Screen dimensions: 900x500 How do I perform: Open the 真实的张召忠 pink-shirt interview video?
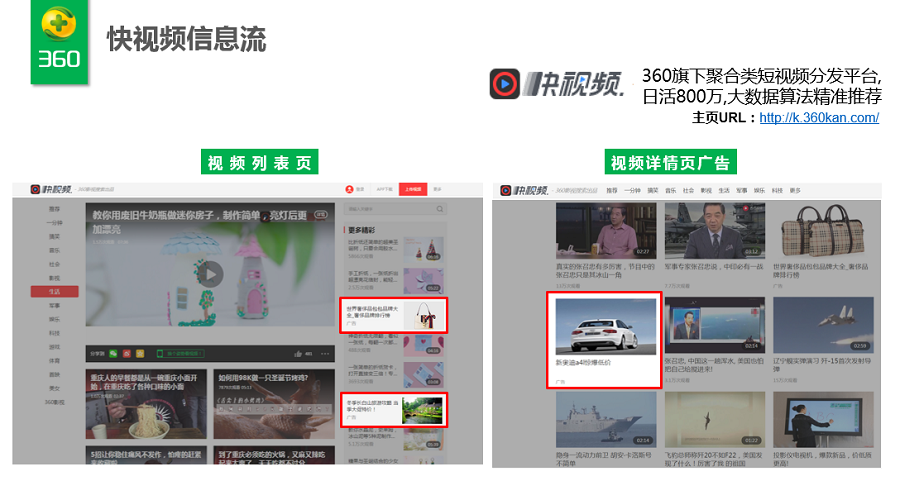tap(606, 231)
